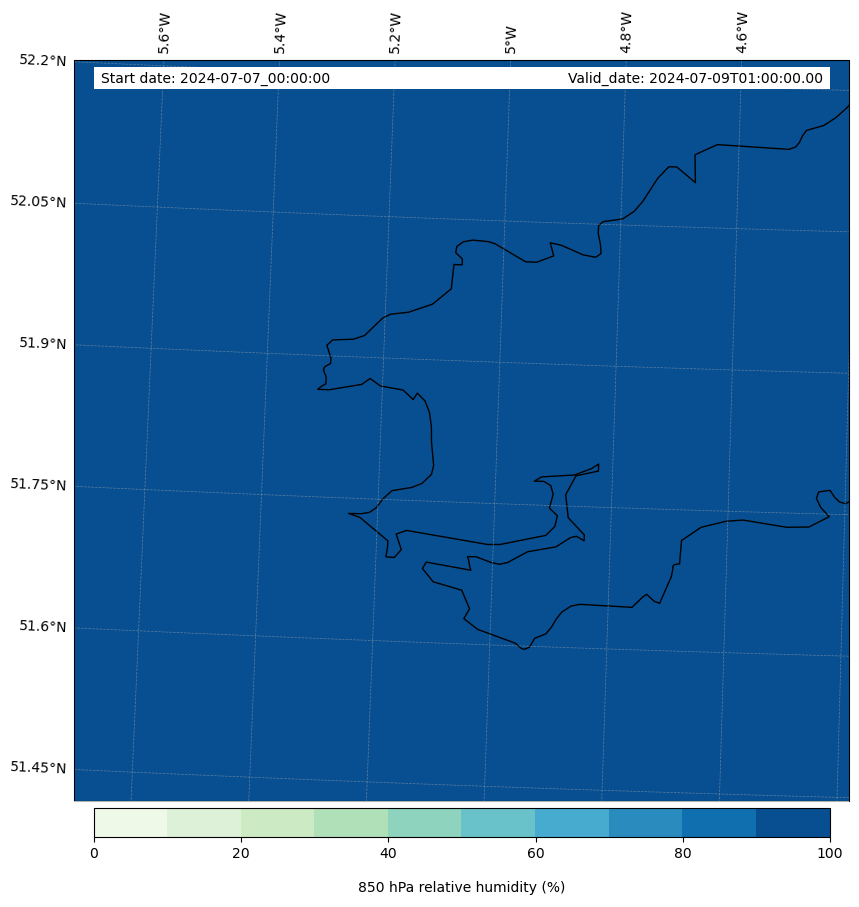Click the 51.6°N latitude label

click(43, 627)
